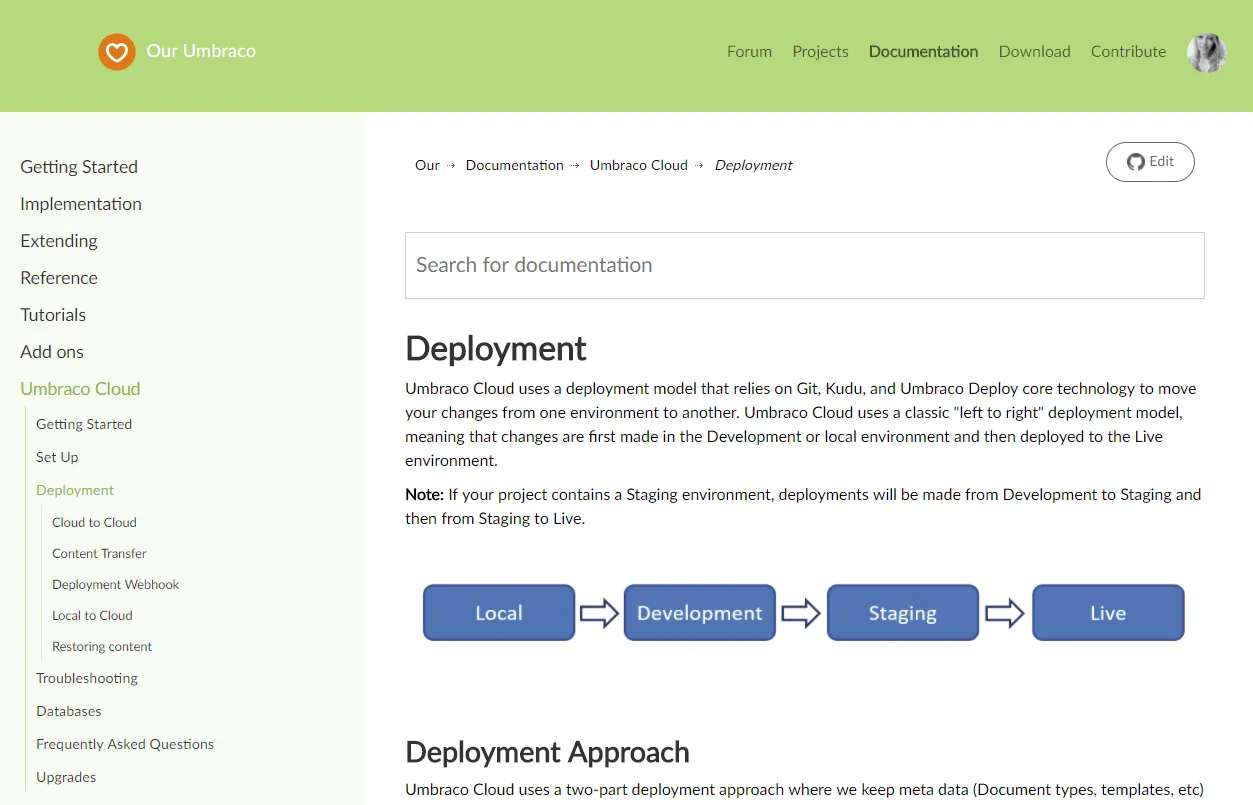The width and height of the screenshot is (1253, 805).
Task: Expand the Troubleshooting sidebar entry
Action: 86,677
